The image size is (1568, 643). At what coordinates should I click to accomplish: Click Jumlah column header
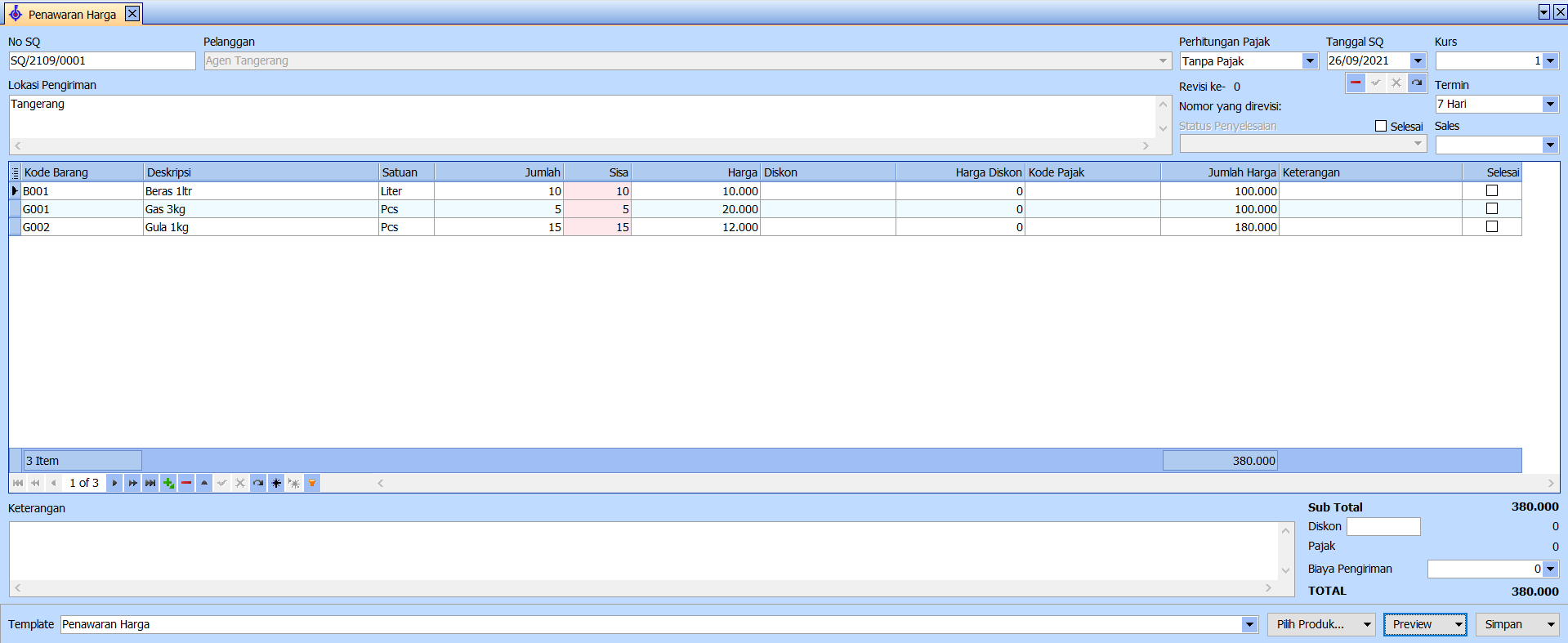coord(499,172)
